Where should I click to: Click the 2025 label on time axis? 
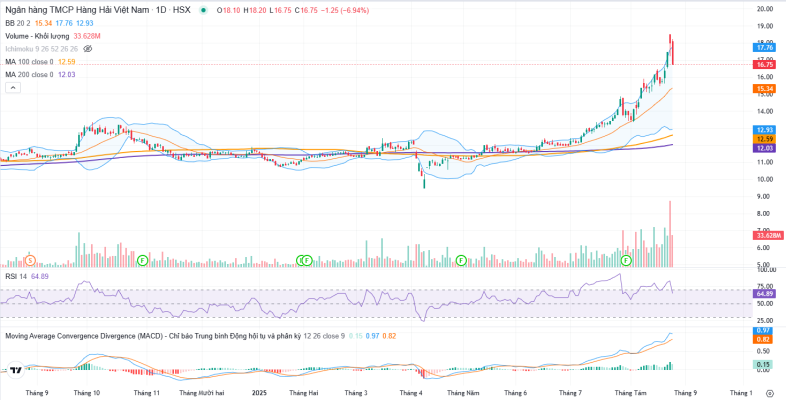[259, 392]
